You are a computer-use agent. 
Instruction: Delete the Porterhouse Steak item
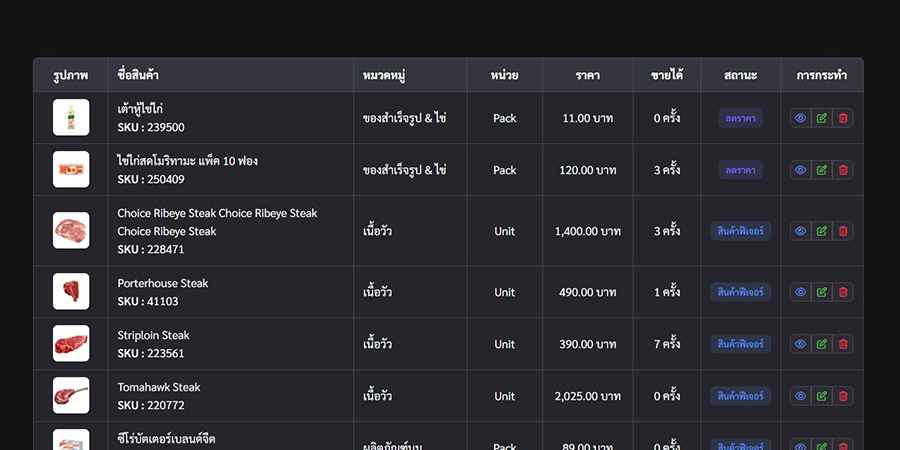point(843,292)
